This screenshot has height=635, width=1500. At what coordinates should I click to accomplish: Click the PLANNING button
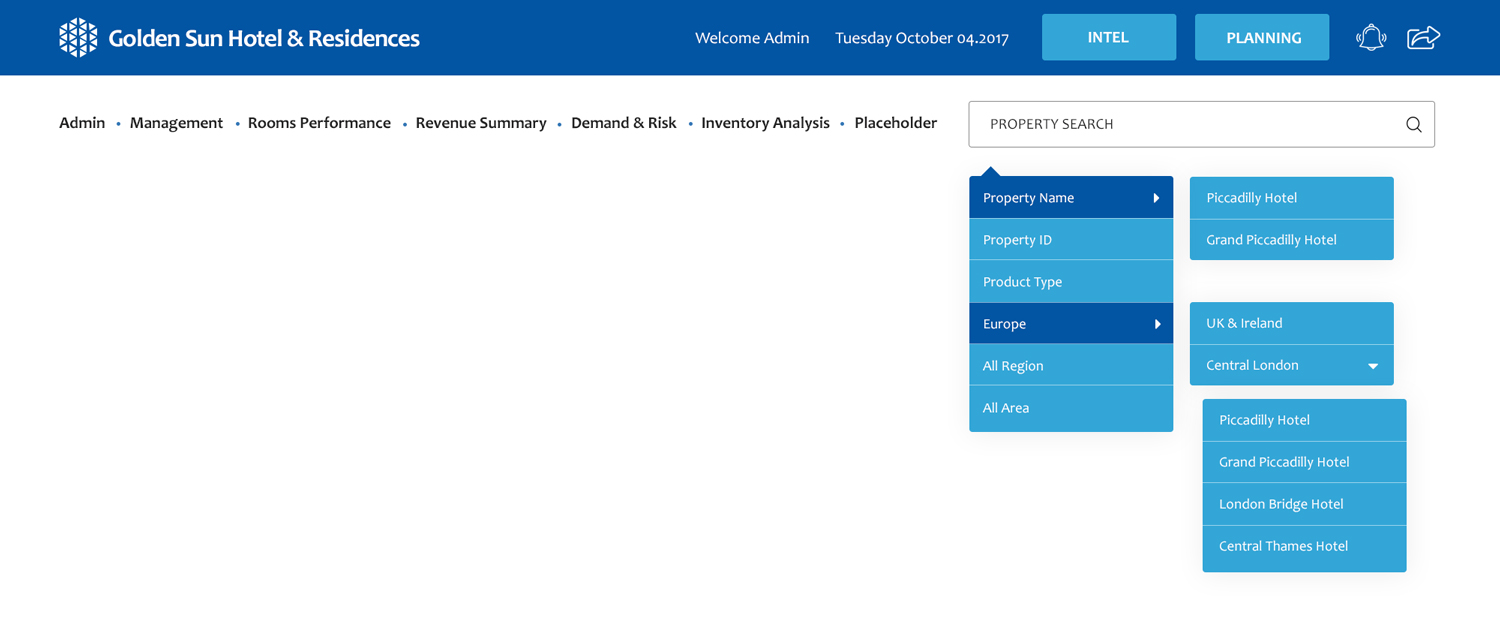click(x=1262, y=37)
